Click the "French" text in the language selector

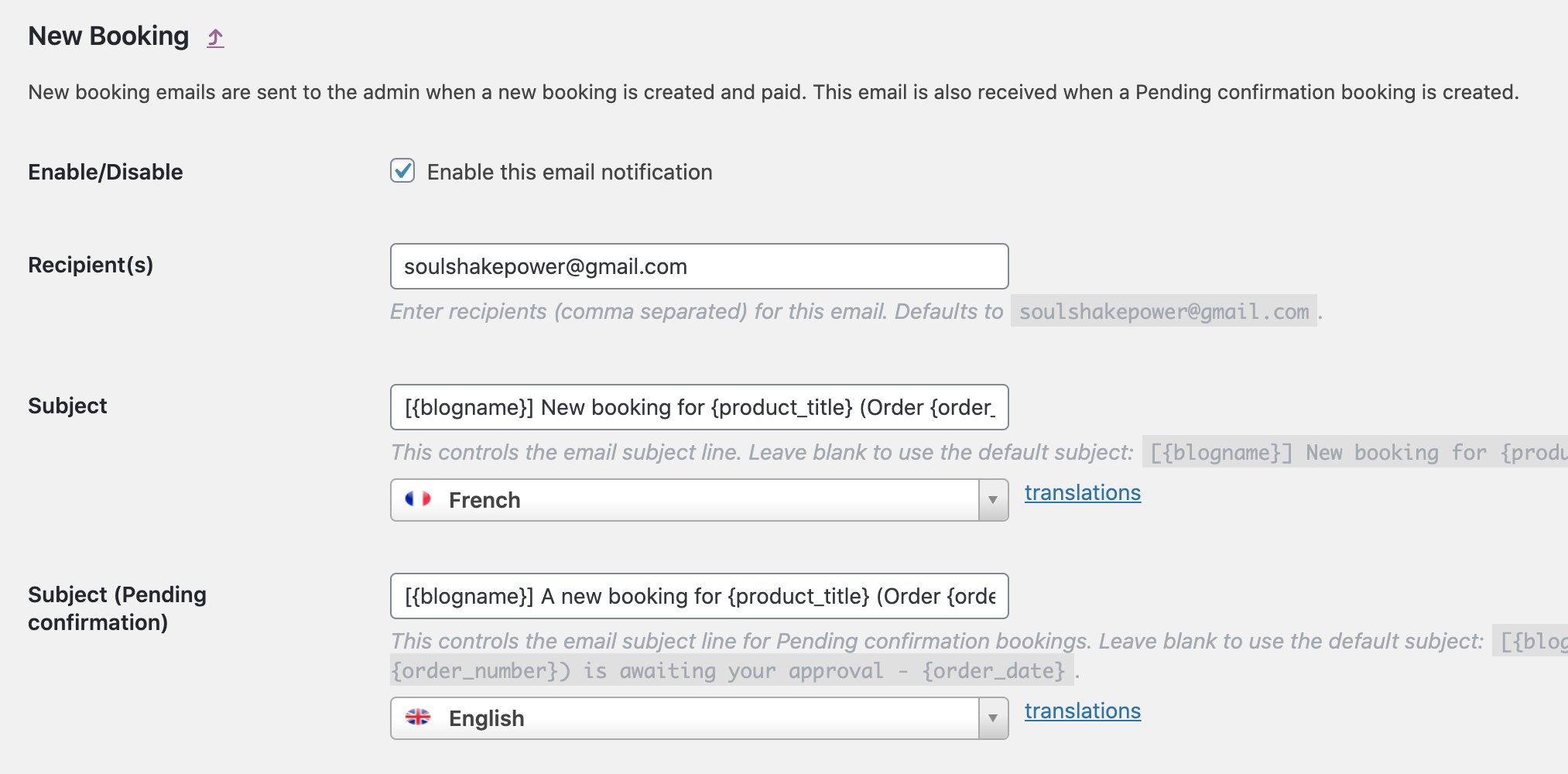(x=484, y=500)
